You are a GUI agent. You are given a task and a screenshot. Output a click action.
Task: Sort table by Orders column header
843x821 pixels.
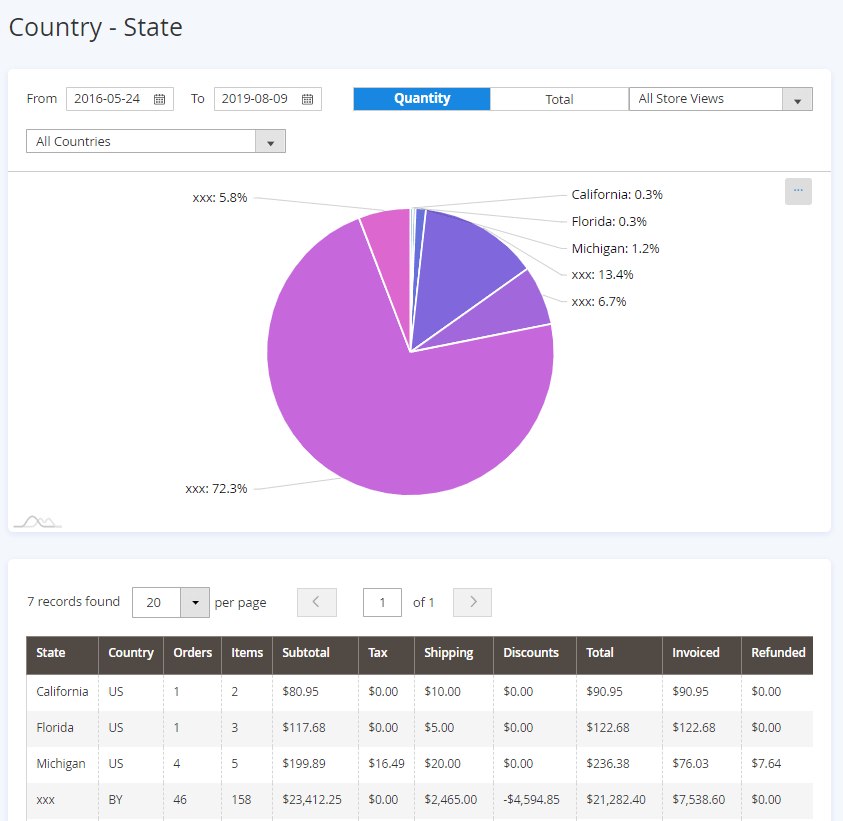pyautogui.click(x=192, y=653)
